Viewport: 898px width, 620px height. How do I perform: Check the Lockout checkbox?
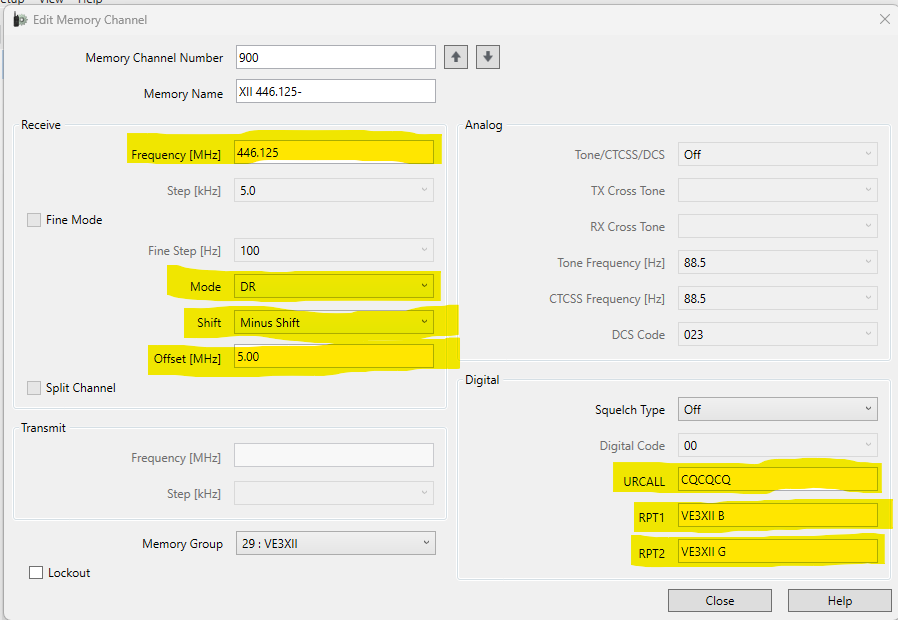[36, 573]
